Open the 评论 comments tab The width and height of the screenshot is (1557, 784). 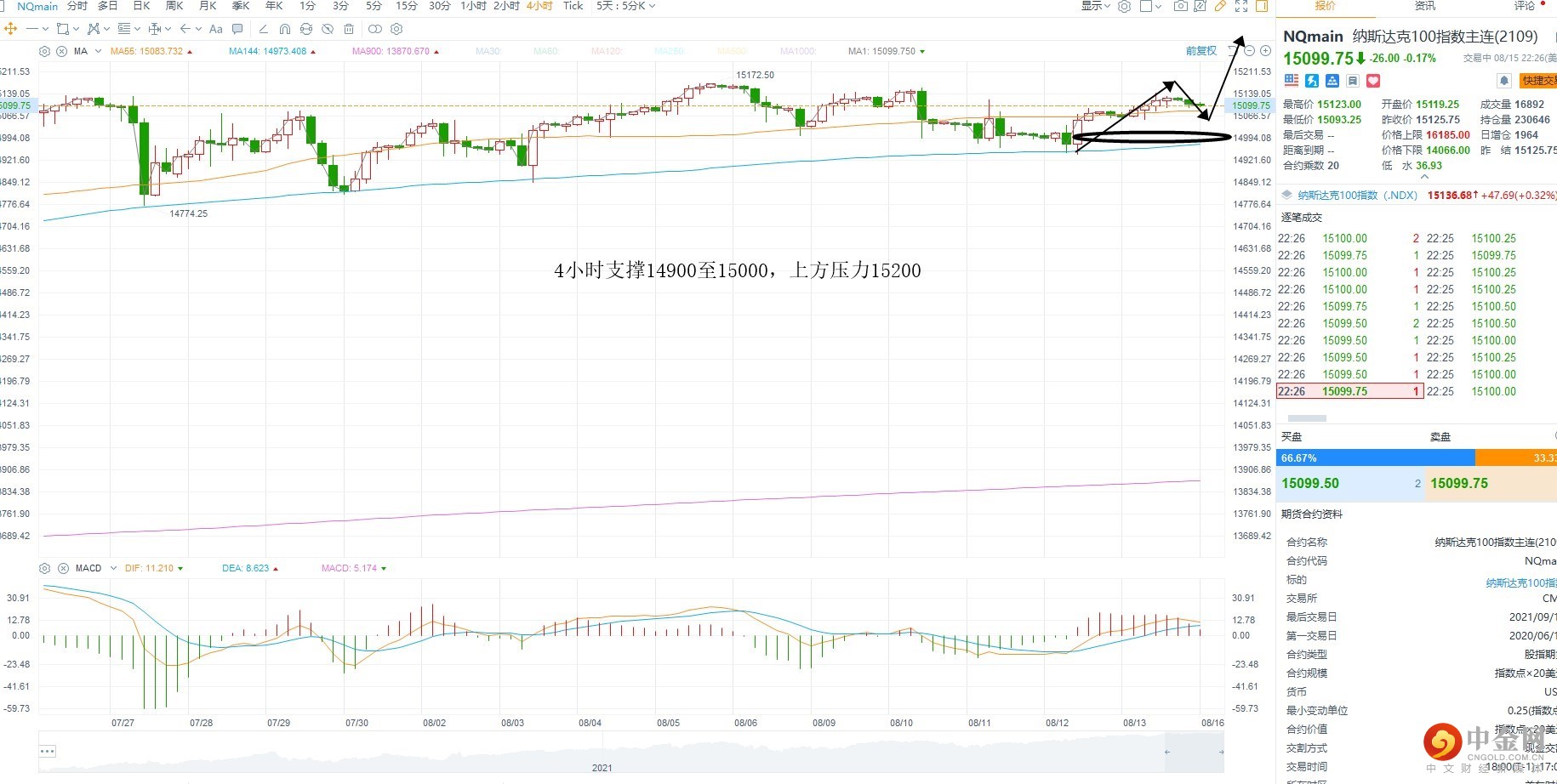coord(1524,6)
